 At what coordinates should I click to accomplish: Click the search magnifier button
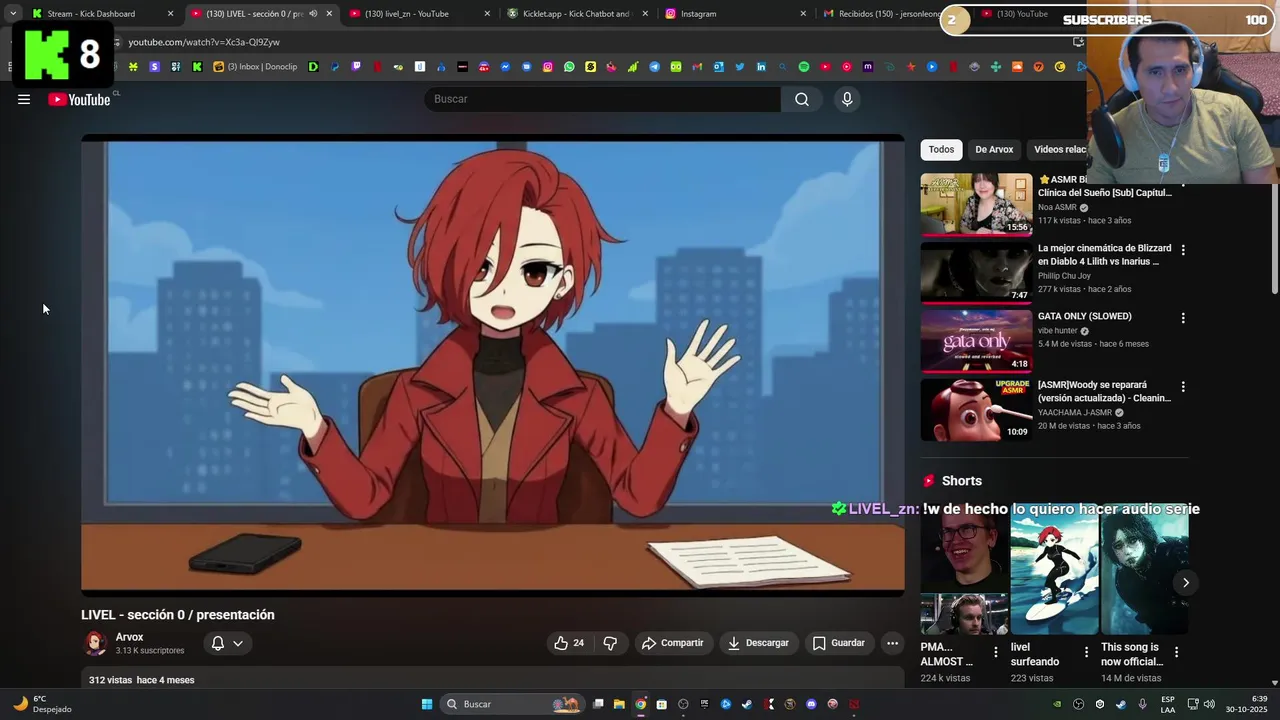click(x=802, y=99)
